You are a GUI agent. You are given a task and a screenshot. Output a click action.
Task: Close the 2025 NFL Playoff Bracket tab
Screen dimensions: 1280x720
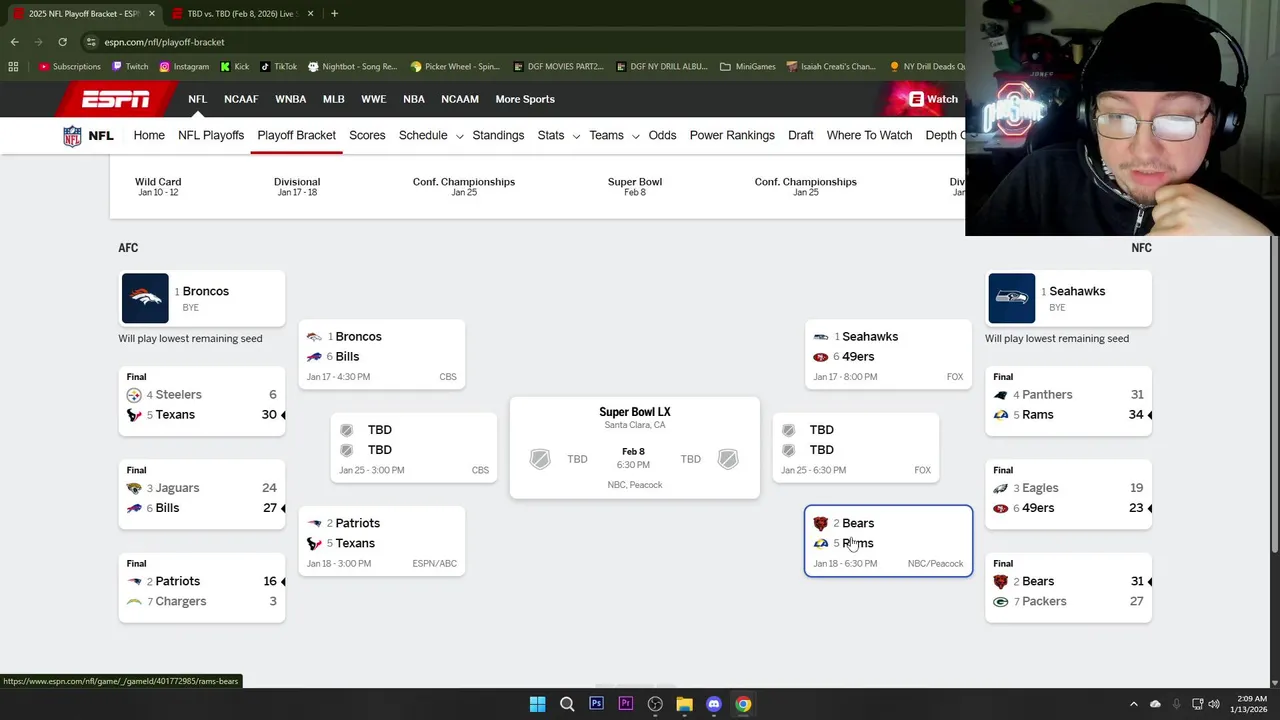coord(152,14)
